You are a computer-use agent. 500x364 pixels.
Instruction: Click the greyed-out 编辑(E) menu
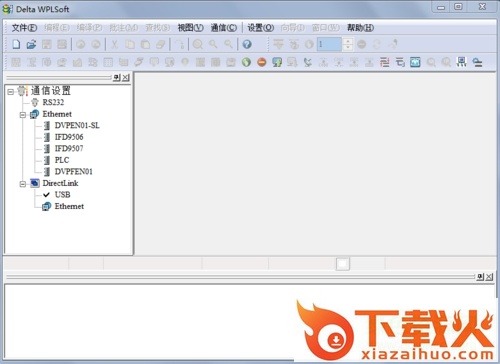[57, 28]
